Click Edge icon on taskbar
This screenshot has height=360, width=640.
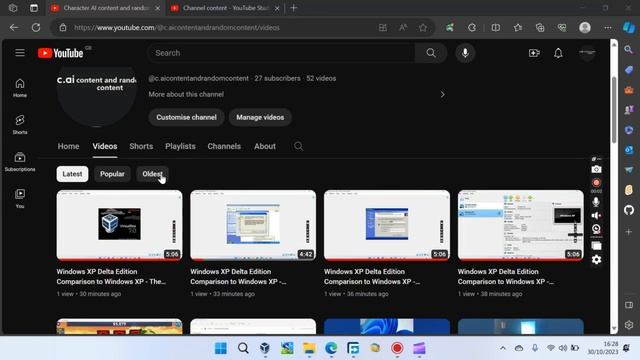[331, 348]
